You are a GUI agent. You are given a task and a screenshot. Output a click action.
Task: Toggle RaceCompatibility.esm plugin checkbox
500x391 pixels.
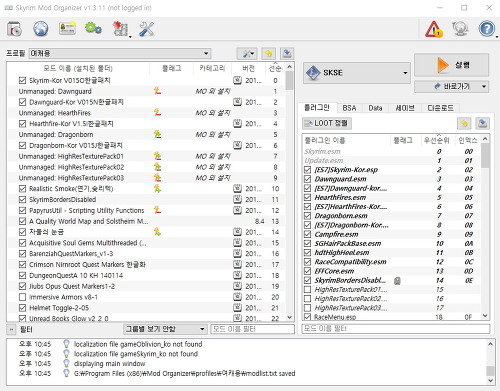pyautogui.click(x=308, y=262)
